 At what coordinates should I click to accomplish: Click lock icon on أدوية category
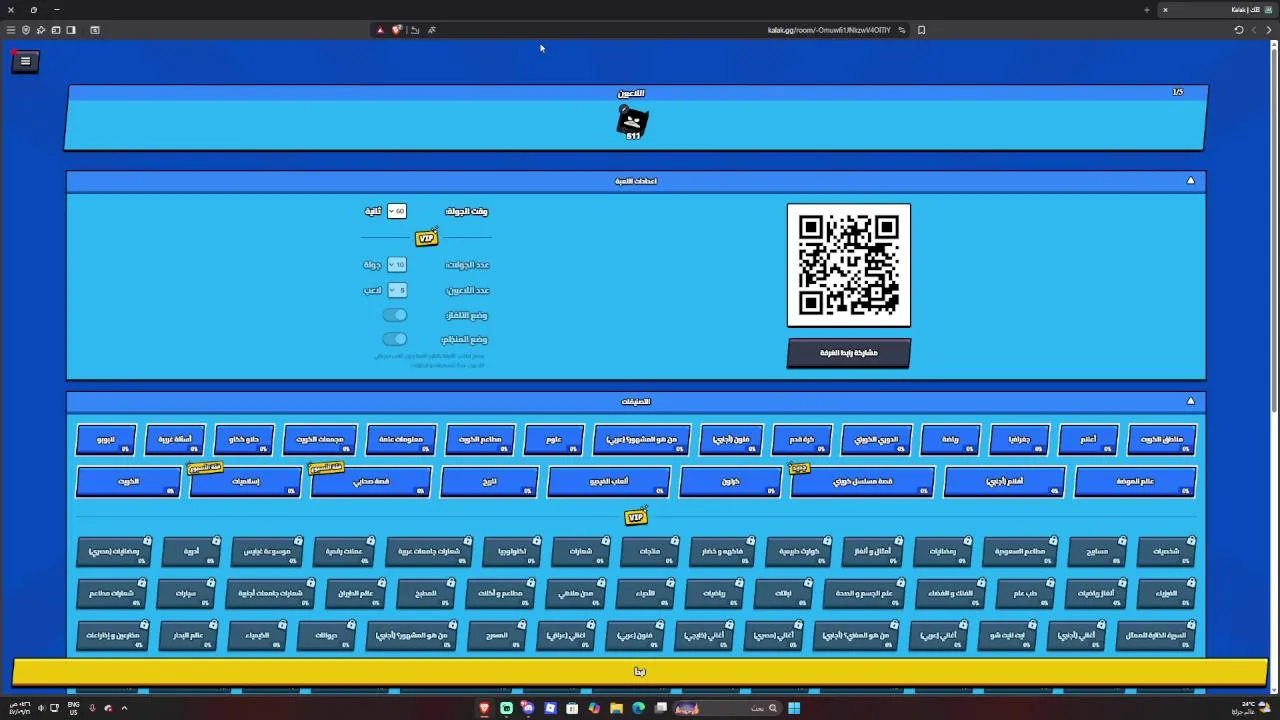[x=218, y=541]
